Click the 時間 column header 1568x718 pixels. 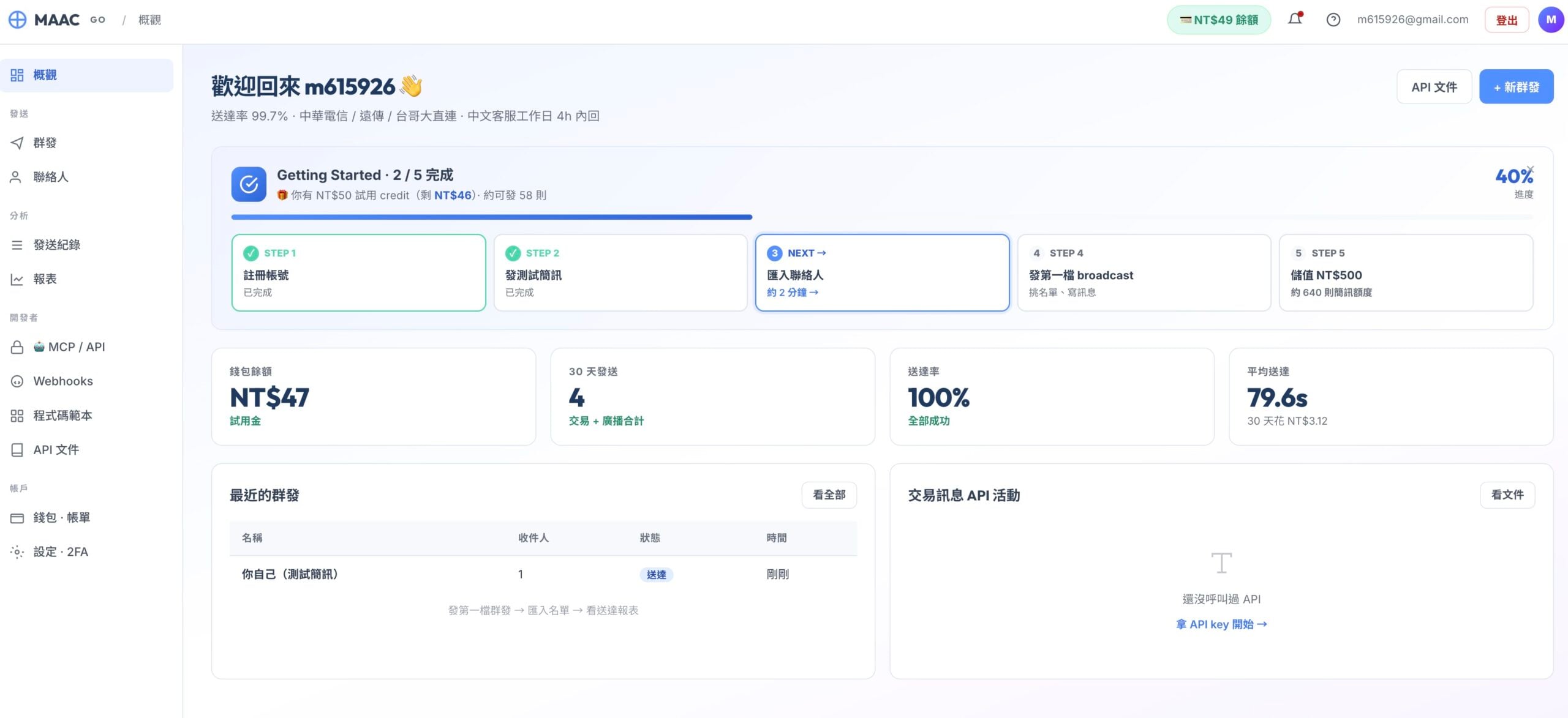pos(777,538)
